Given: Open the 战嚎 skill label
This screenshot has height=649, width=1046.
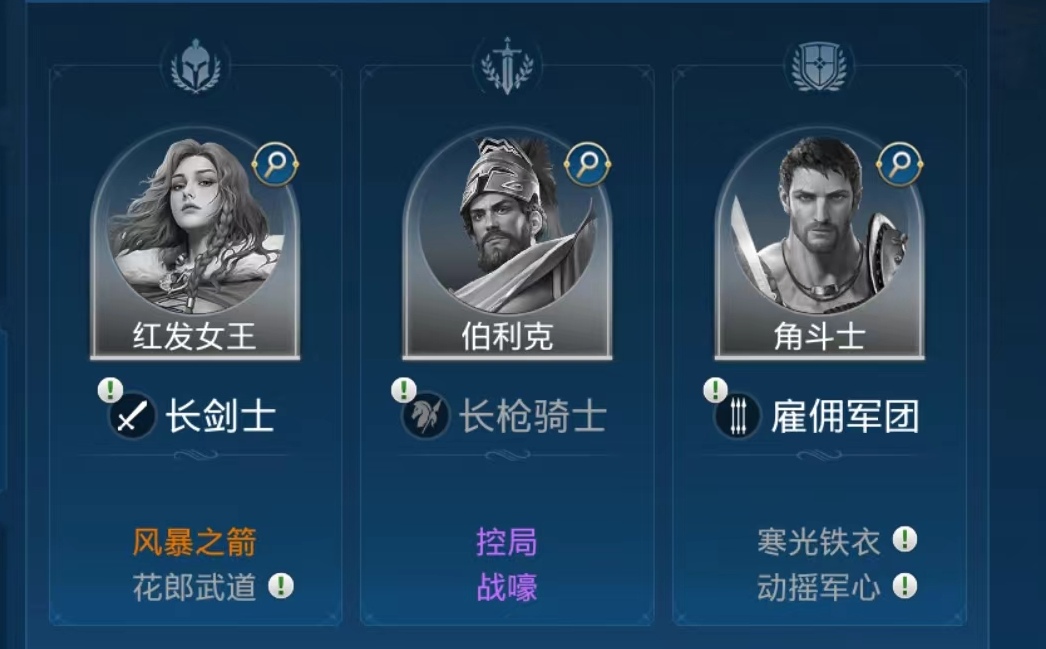Looking at the screenshot, I should 507,588.
